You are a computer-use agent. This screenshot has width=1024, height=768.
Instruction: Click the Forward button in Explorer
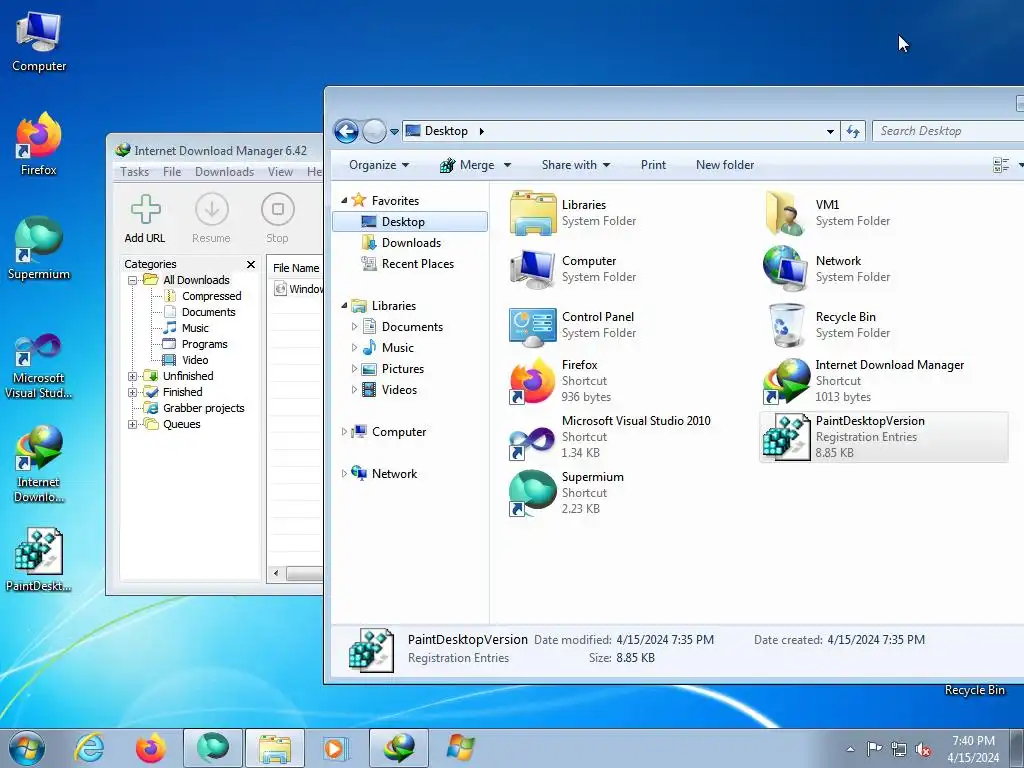(374, 131)
